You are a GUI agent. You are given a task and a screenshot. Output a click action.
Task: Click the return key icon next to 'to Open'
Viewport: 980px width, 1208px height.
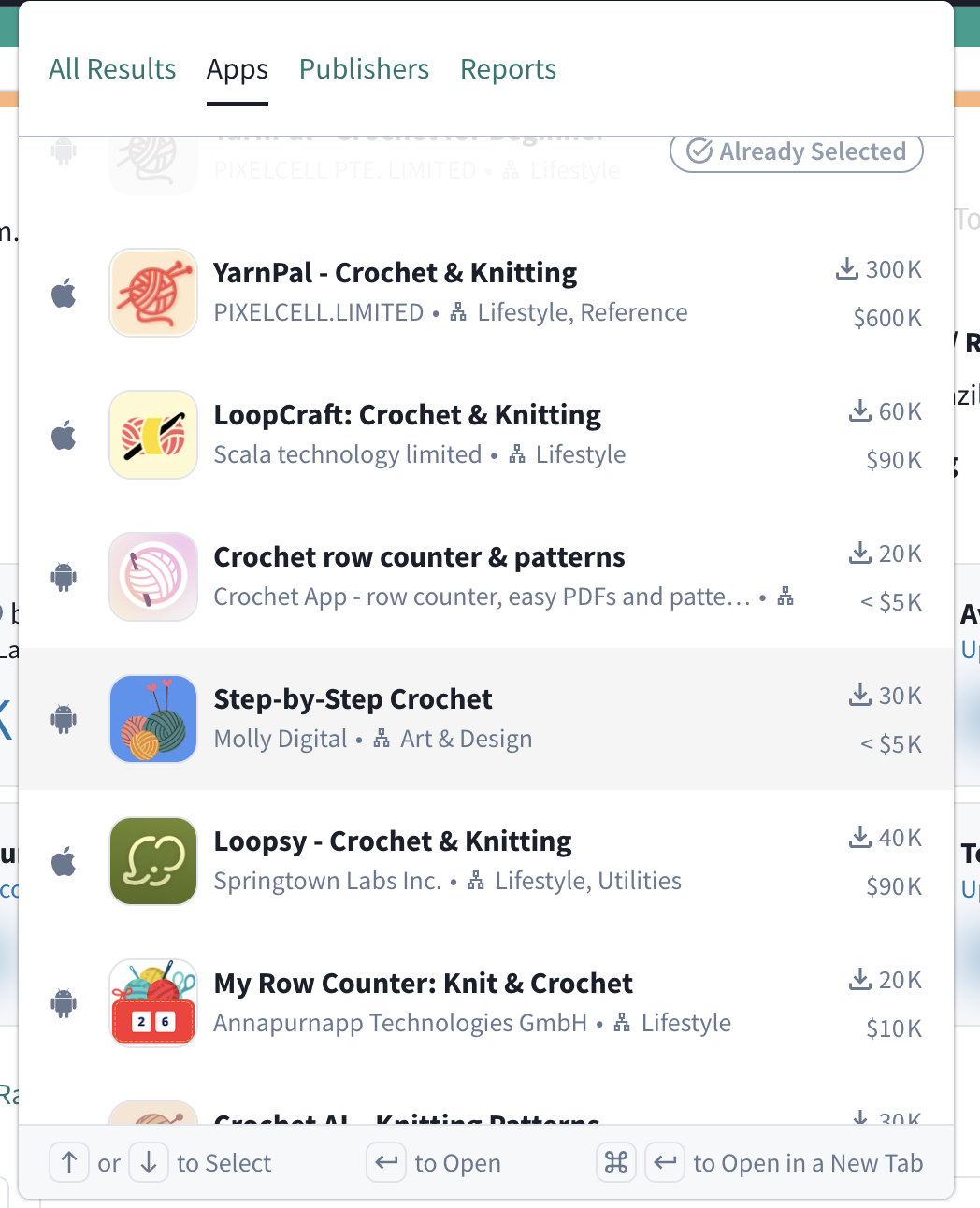click(x=386, y=1162)
